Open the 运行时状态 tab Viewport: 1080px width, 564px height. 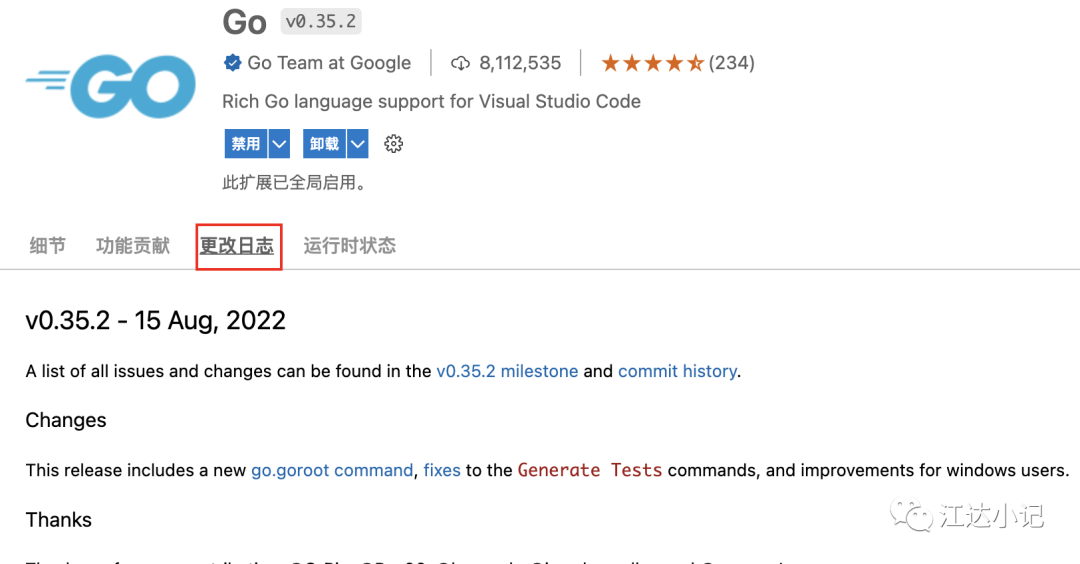[x=350, y=246]
